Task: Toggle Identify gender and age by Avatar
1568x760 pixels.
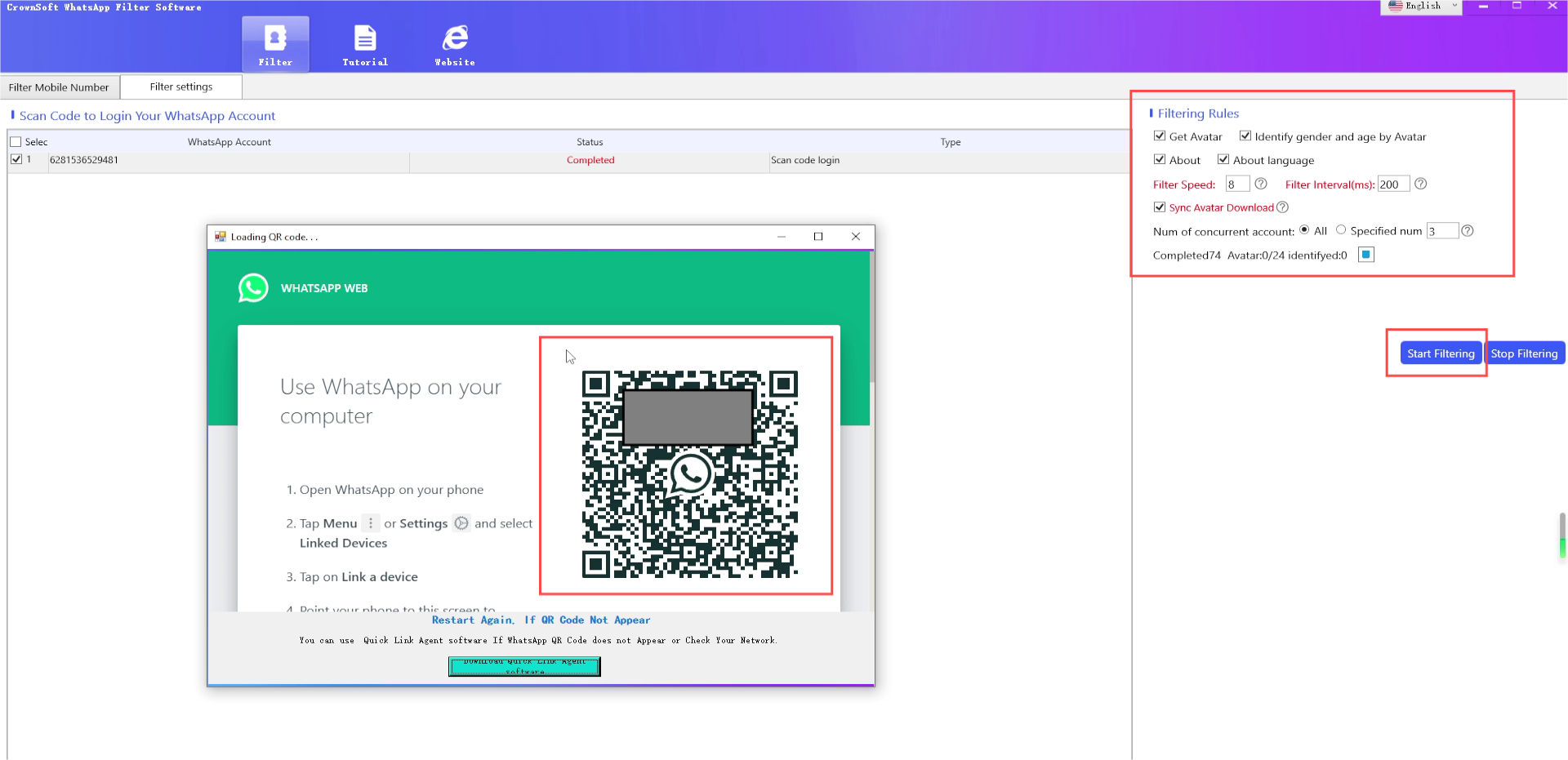Action: [1245, 136]
